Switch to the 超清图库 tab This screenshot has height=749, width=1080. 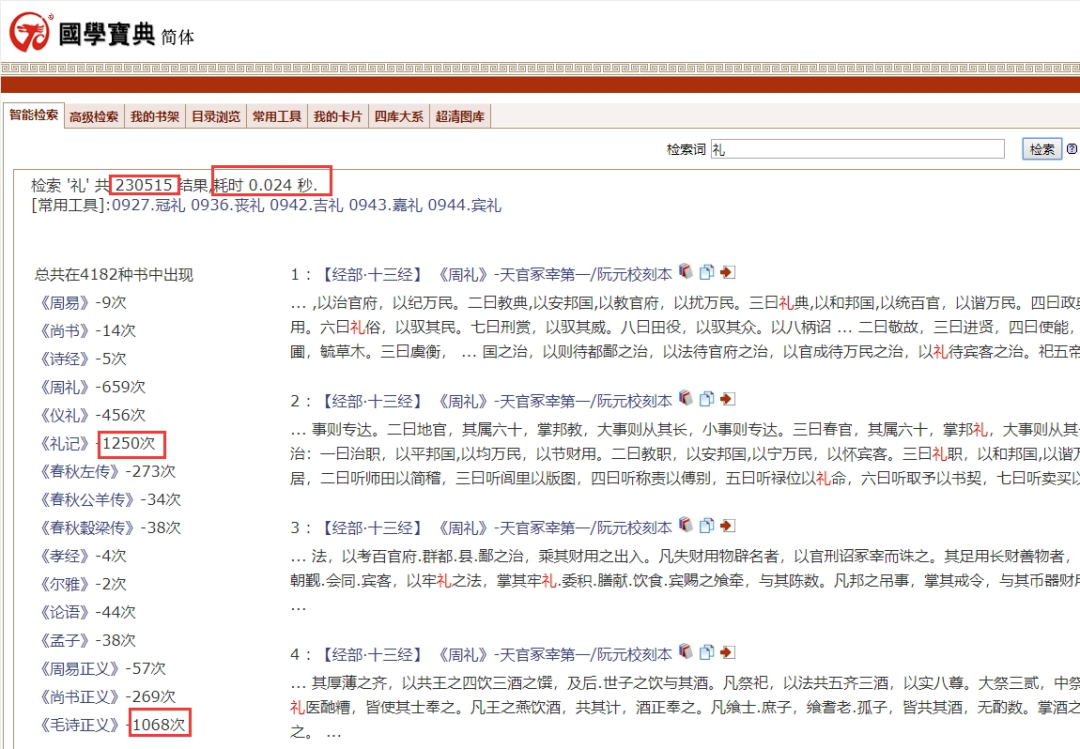point(460,115)
